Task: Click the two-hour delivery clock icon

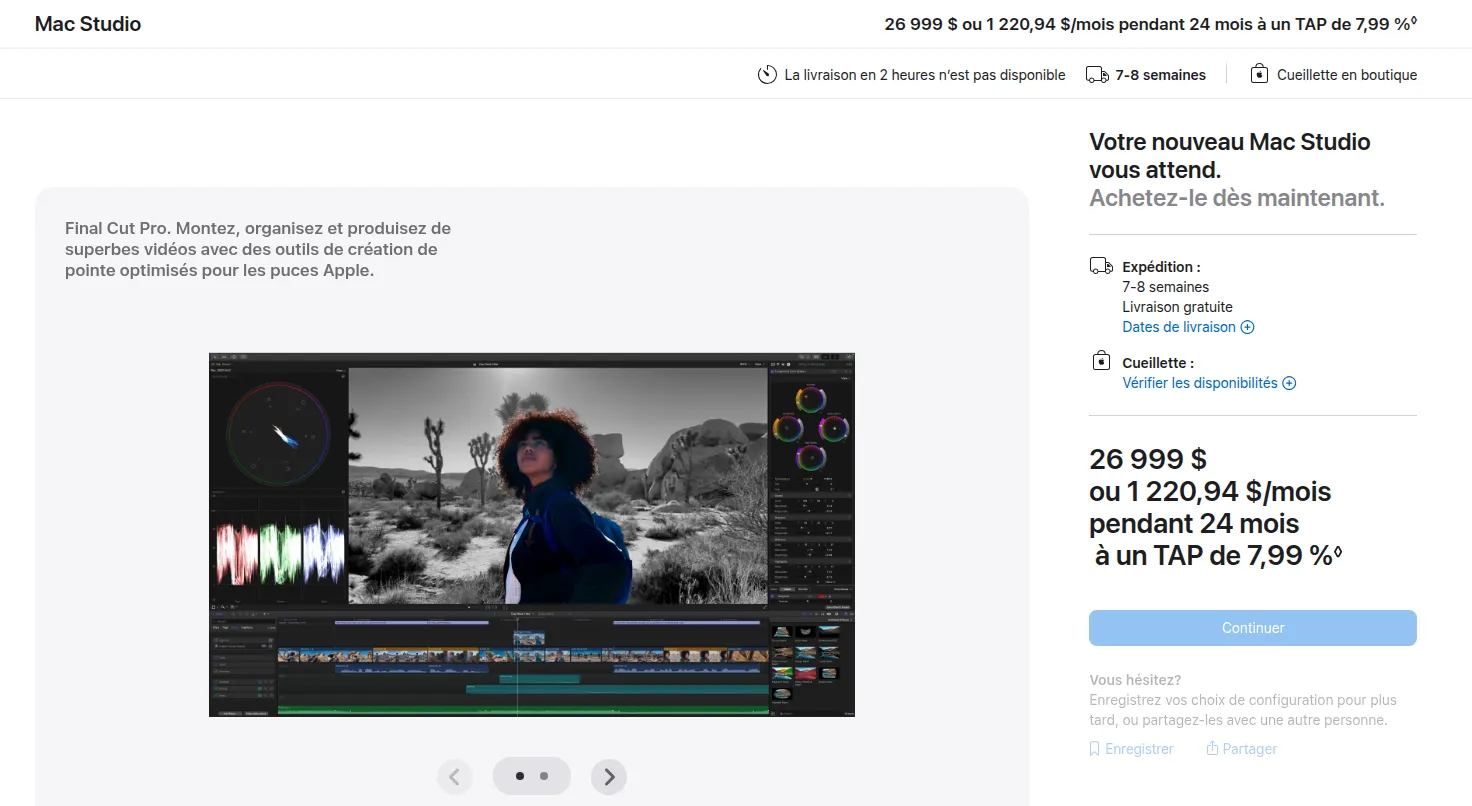Action: tap(767, 74)
